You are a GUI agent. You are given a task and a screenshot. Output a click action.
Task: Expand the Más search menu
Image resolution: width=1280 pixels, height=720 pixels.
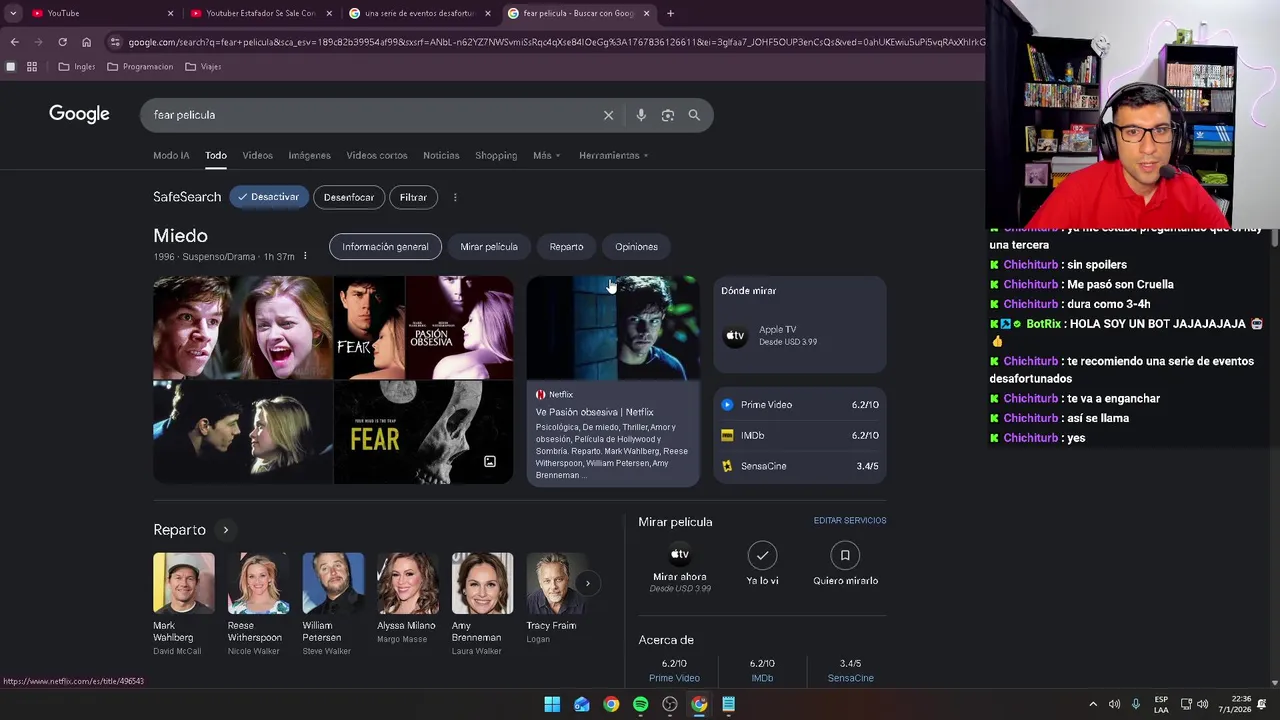(x=546, y=155)
